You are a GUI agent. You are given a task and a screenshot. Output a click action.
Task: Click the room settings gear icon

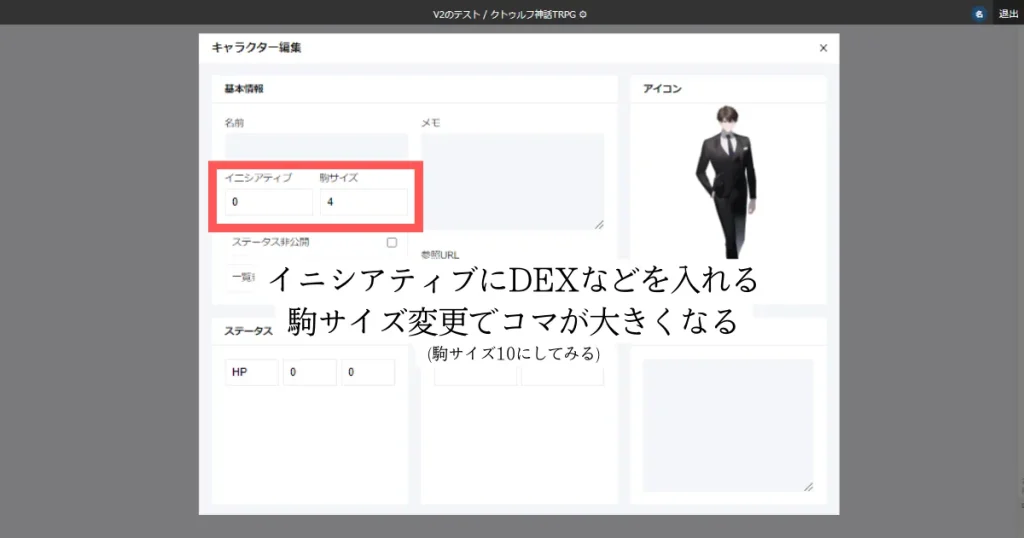click(x=583, y=14)
